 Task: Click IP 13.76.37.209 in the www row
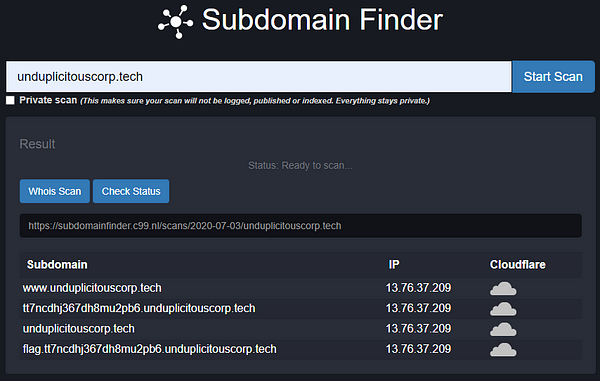coord(418,288)
